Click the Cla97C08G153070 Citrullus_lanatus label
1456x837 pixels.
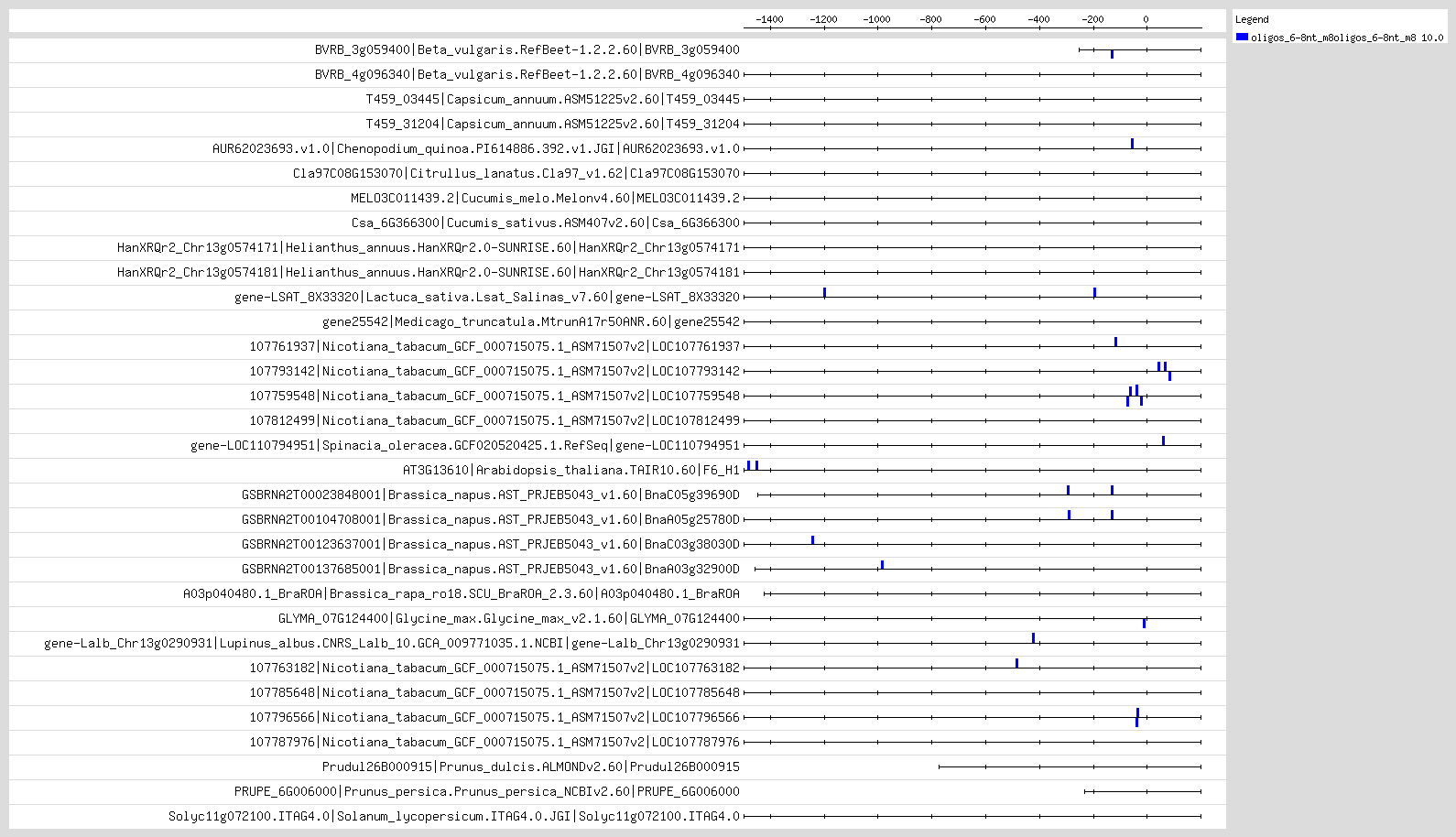(x=516, y=173)
